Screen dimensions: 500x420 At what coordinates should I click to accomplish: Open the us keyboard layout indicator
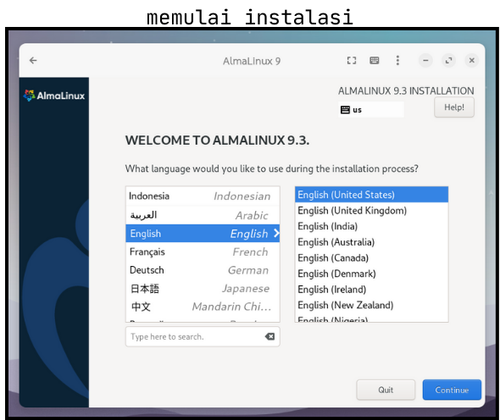[x=371, y=110]
